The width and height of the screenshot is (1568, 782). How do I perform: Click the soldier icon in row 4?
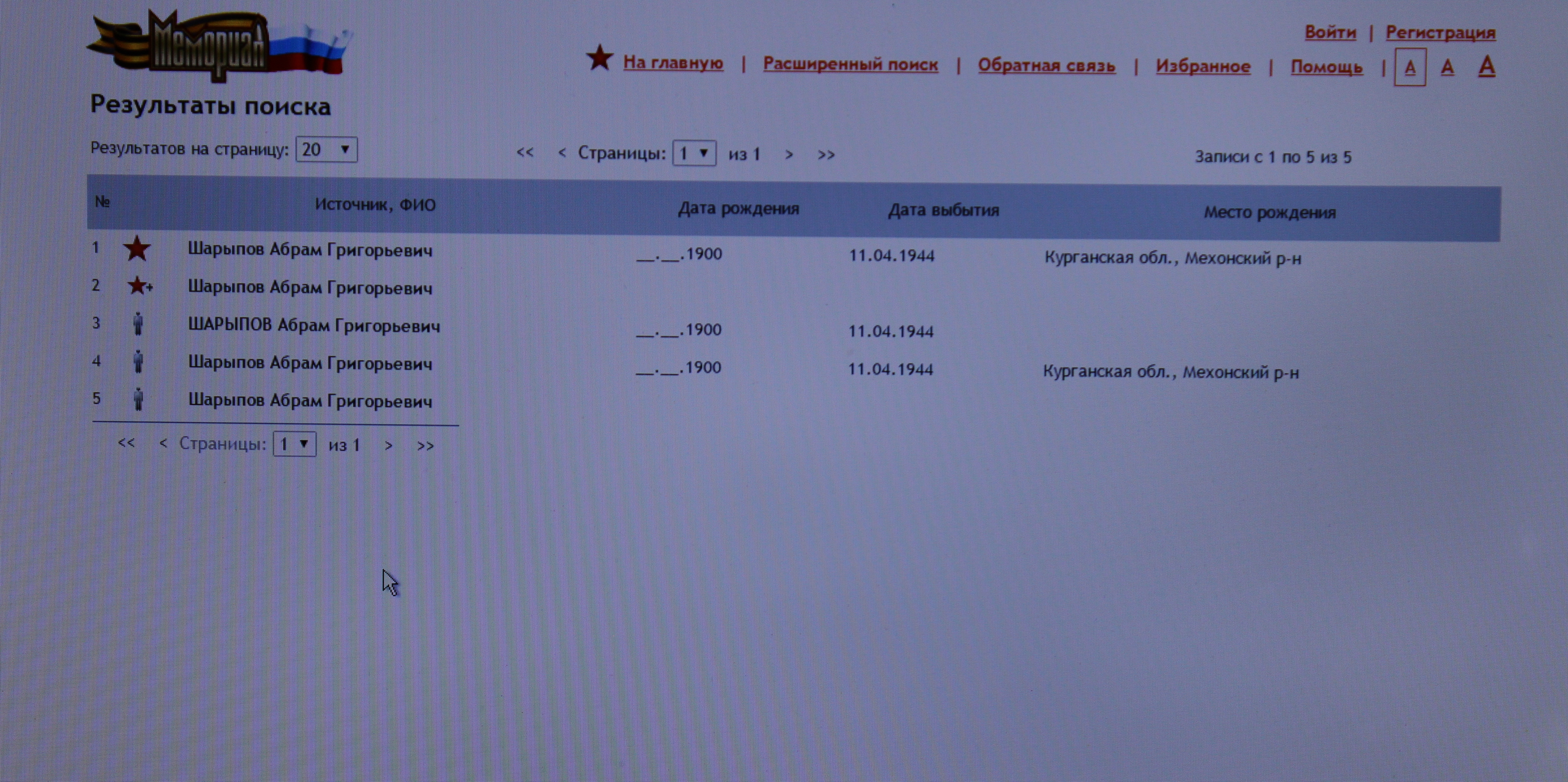tap(138, 361)
